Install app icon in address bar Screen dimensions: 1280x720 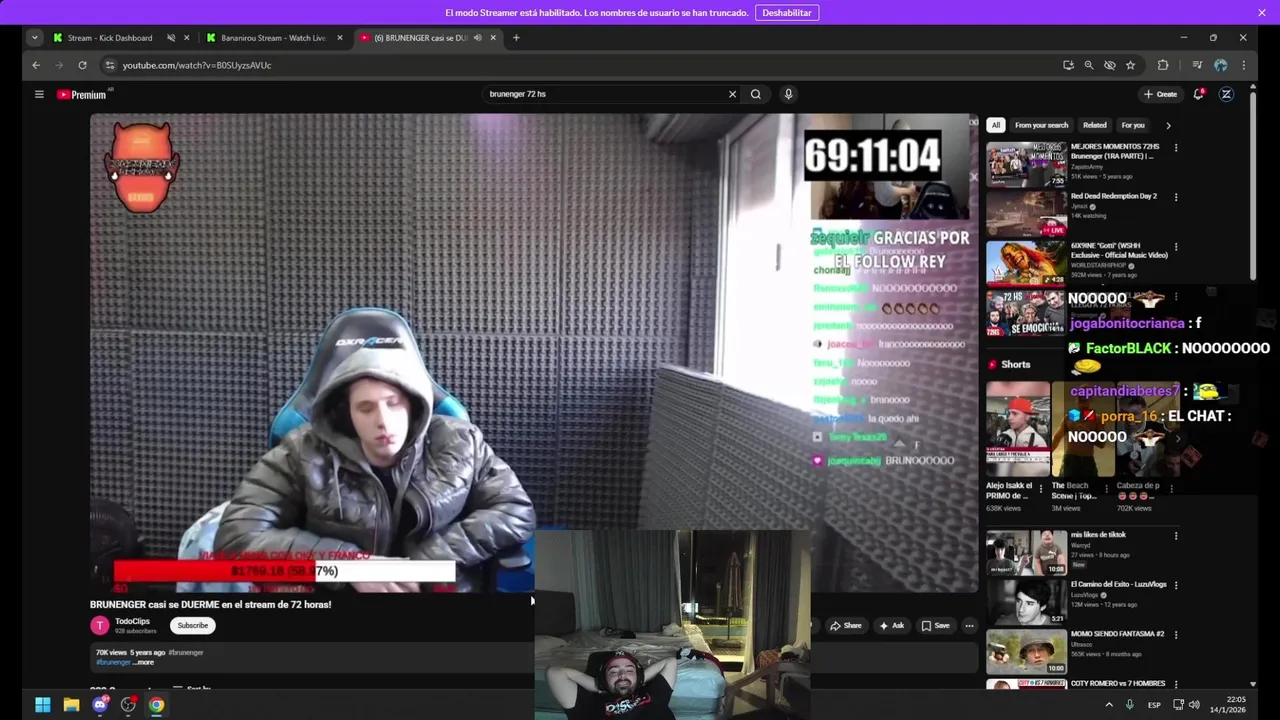(1068, 65)
